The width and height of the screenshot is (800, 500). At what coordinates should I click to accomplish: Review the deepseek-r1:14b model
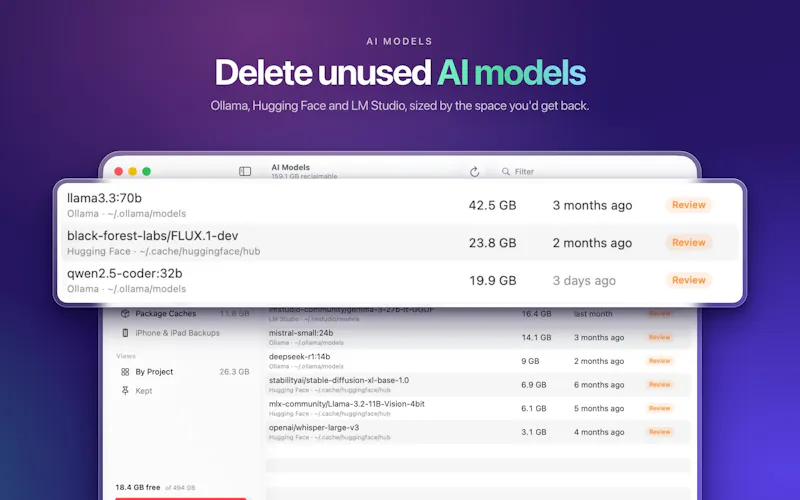click(659, 361)
